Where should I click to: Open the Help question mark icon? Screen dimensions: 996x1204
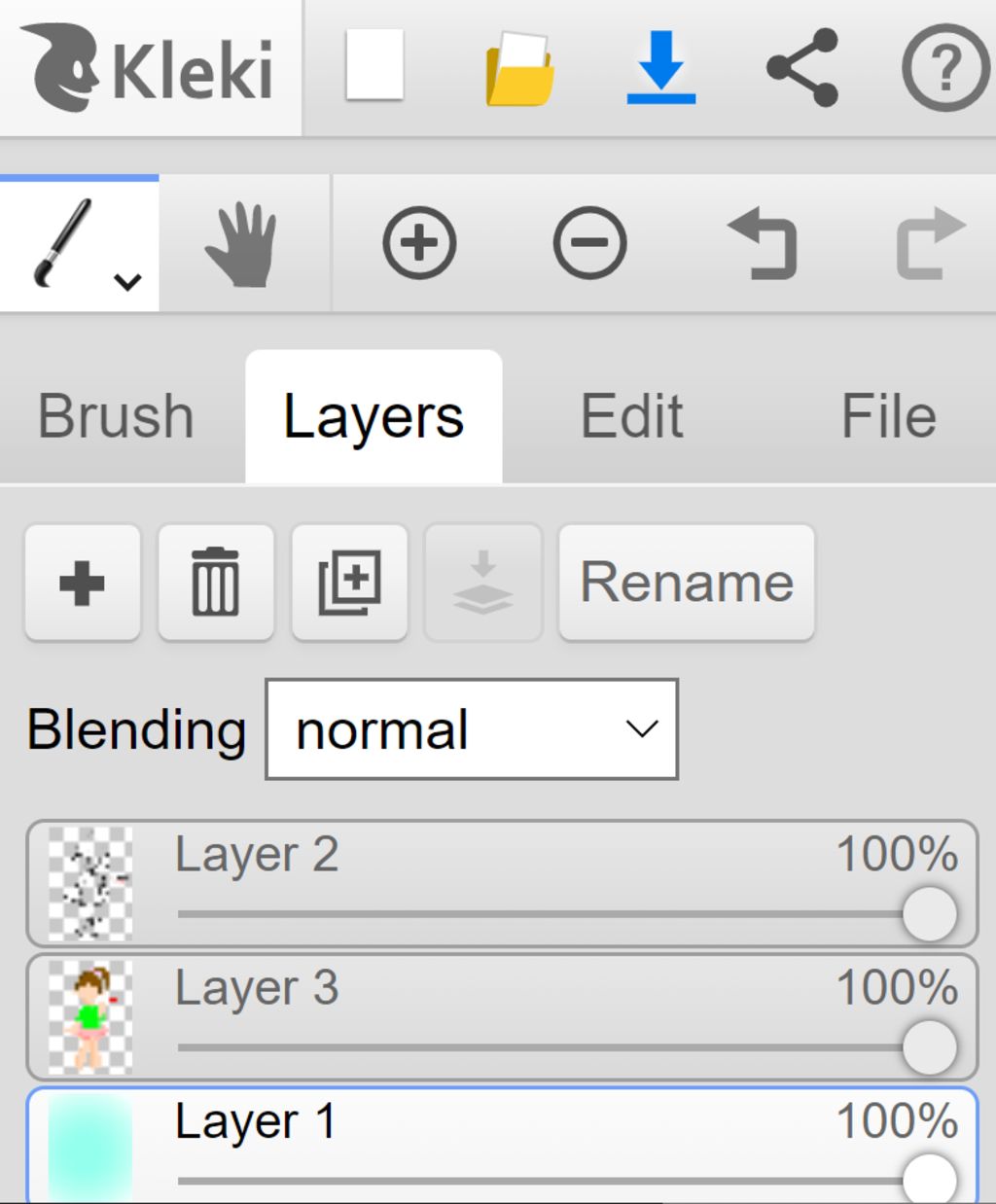click(945, 67)
